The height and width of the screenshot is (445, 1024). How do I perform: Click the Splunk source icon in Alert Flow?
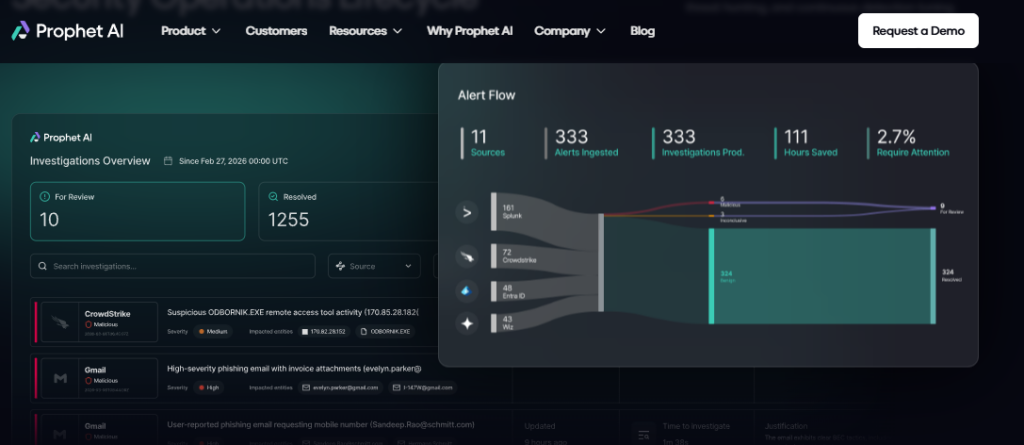tap(466, 212)
